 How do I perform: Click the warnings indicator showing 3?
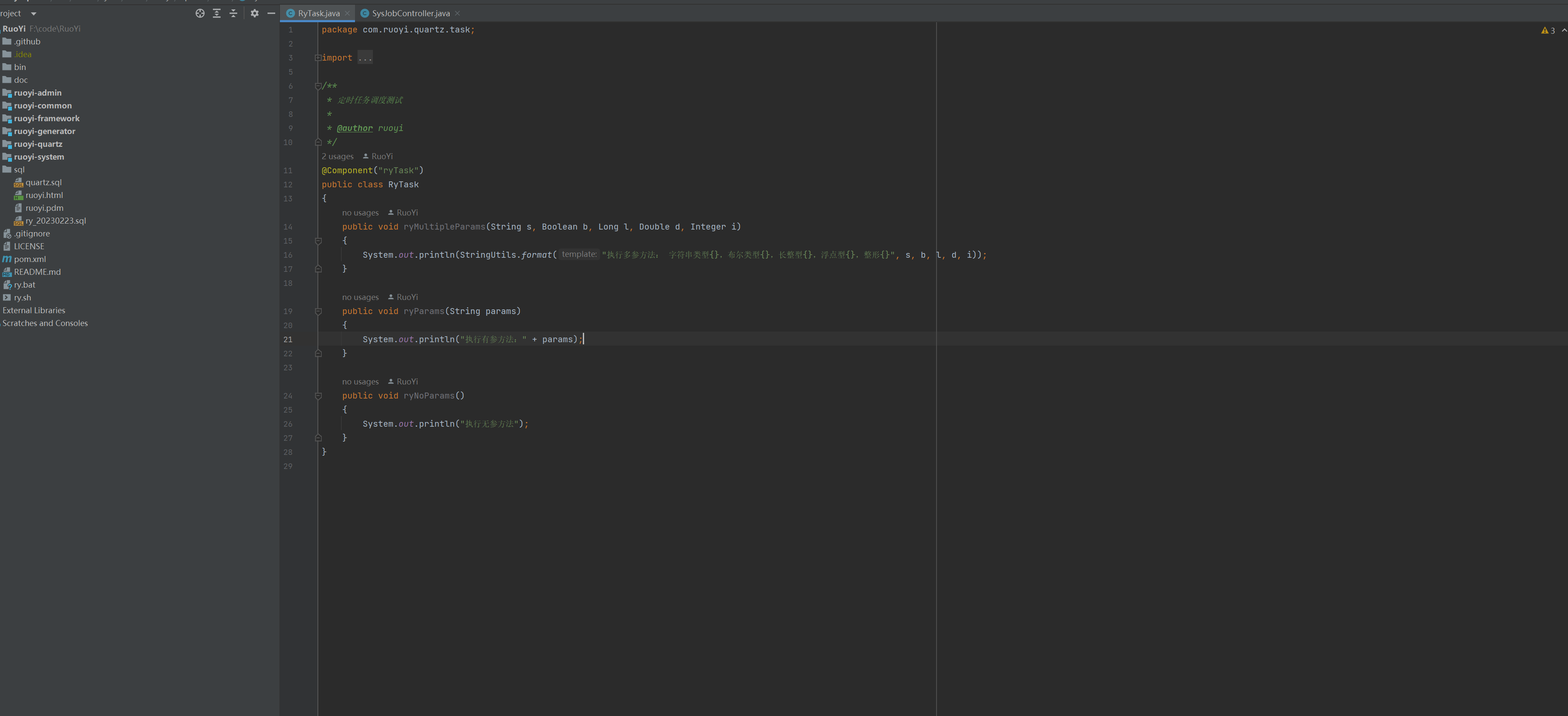pos(1548,30)
